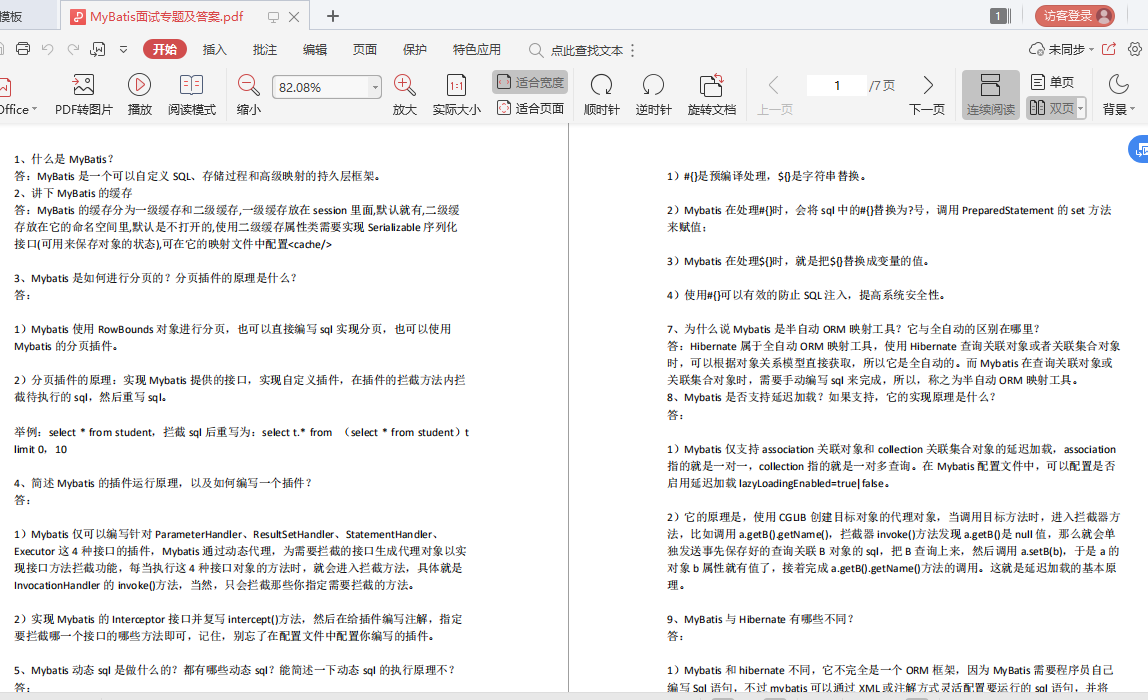This screenshot has width=1148, height=700.
Task: Click the 未同步 cloud icon
Action: [x=1037, y=49]
